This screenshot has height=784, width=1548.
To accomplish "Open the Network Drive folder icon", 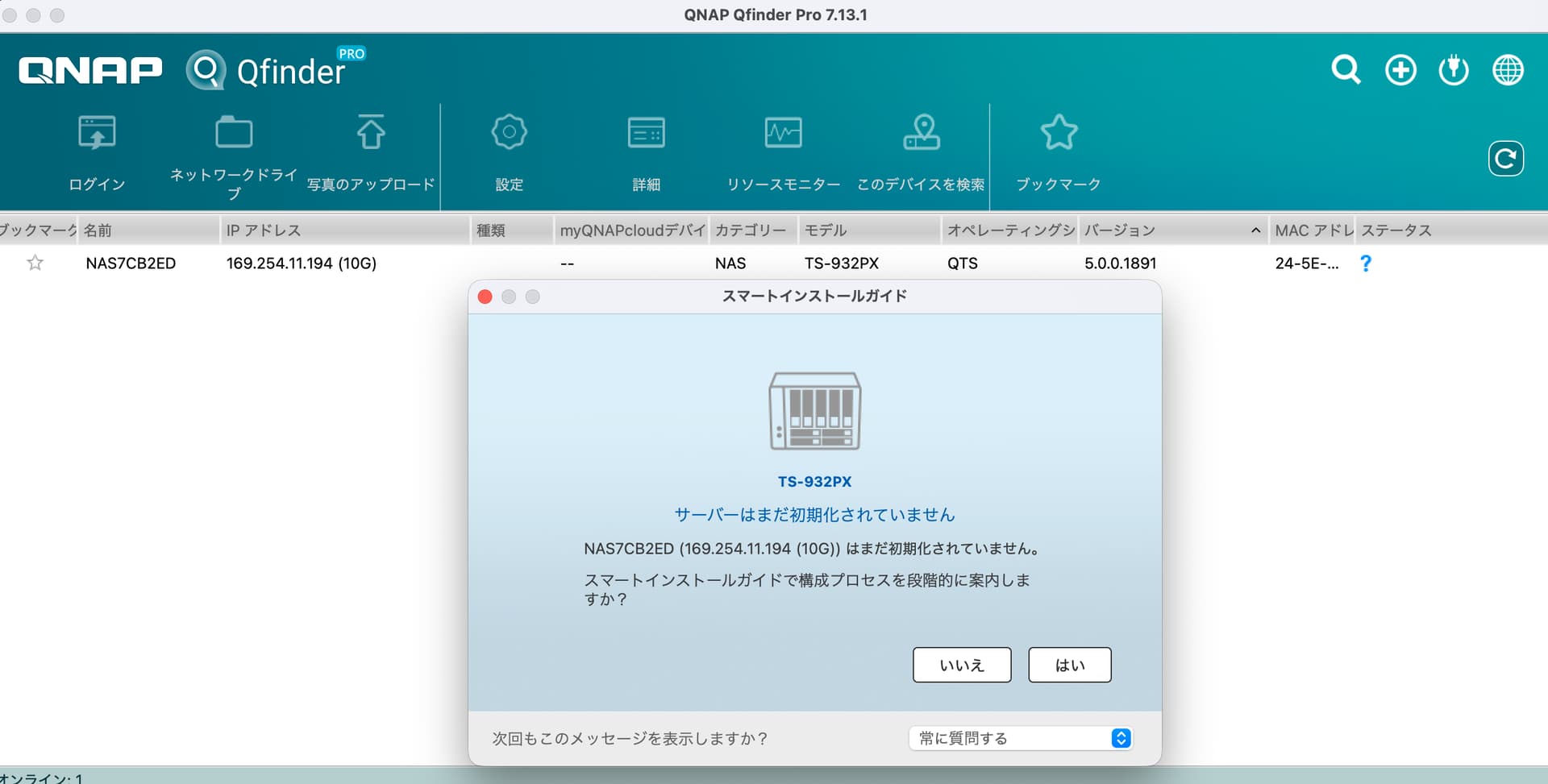I will [x=234, y=132].
